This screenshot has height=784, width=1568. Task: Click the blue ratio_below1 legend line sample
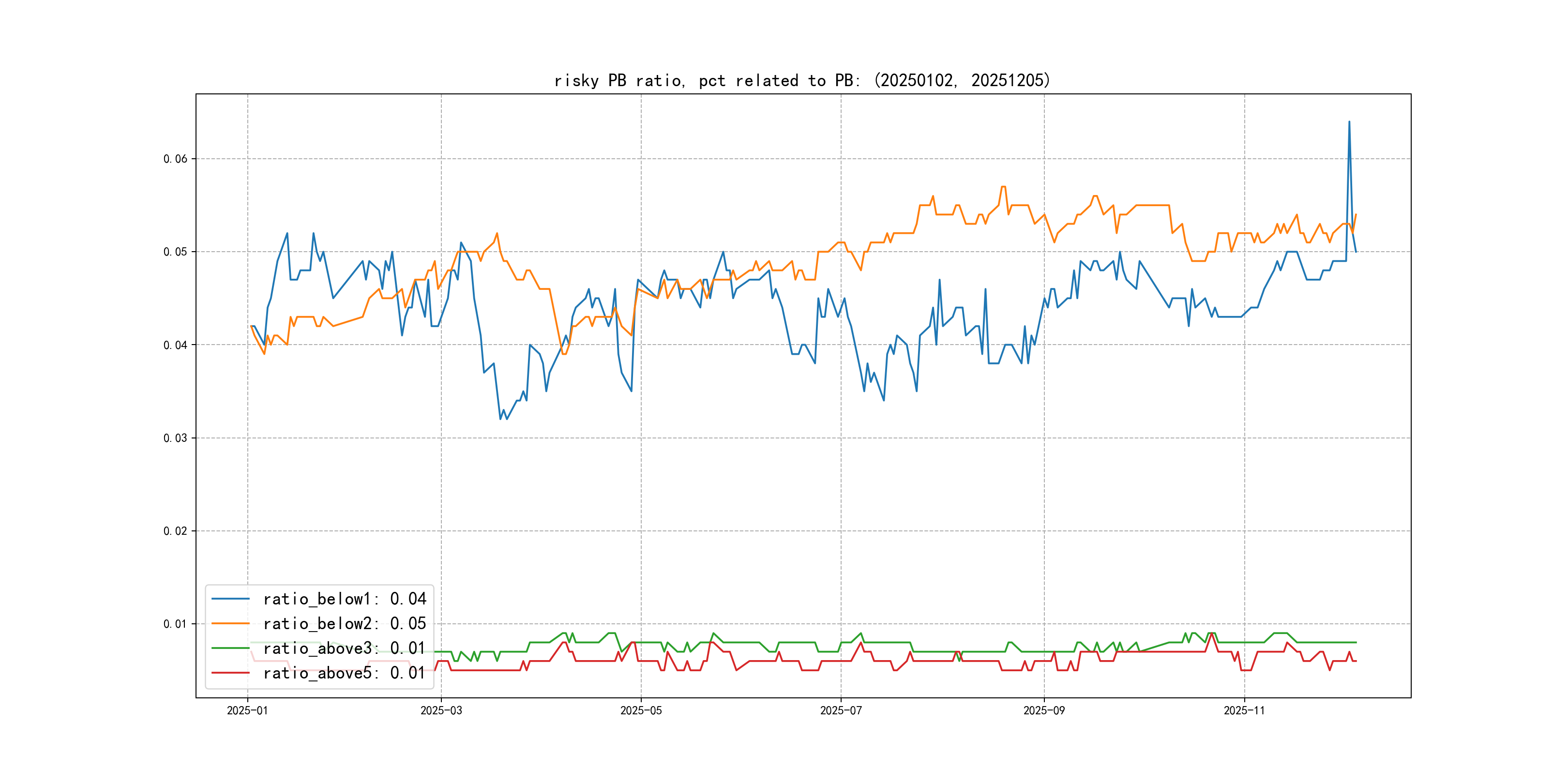[x=230, y=599]
